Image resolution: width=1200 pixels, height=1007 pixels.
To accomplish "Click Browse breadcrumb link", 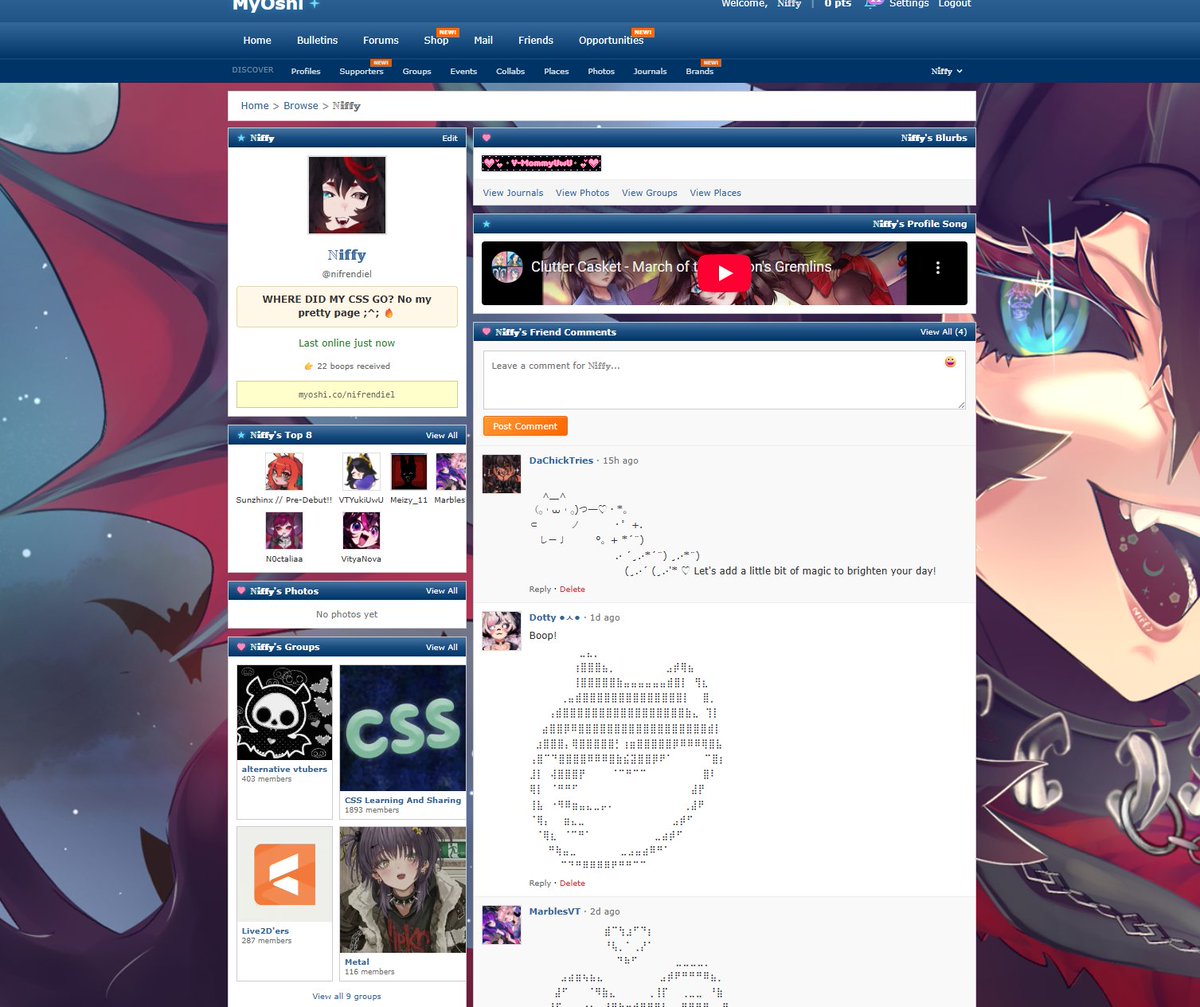I will [300, 105].
